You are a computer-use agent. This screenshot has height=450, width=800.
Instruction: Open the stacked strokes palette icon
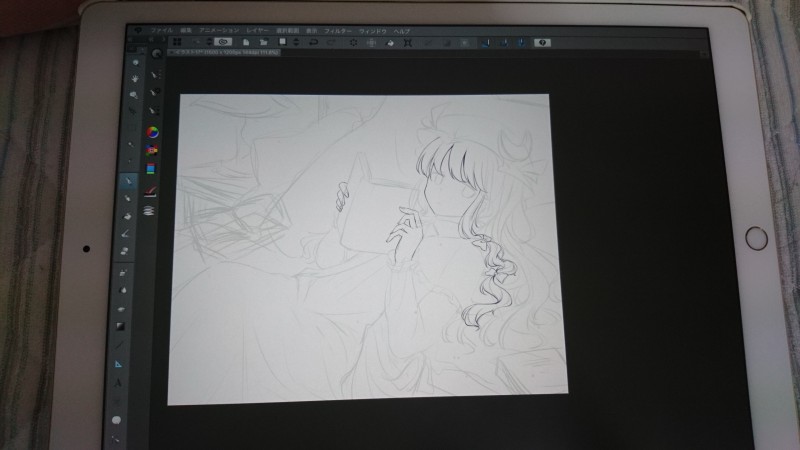click(148, 210)
